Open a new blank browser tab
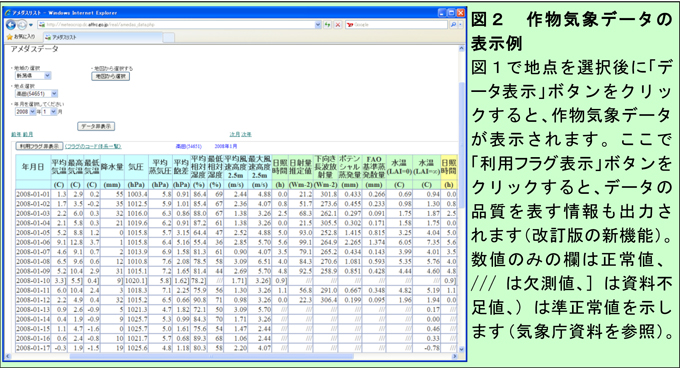The image size is (680, 368). pos(169,38)
